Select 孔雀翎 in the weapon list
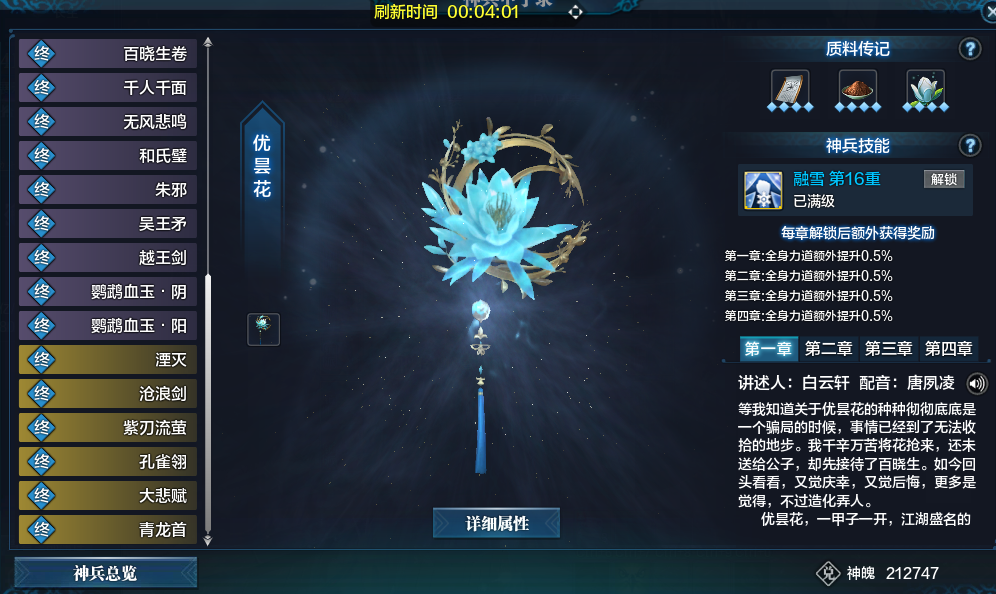This screenshot has width=996, height=594. pos(108,461)
